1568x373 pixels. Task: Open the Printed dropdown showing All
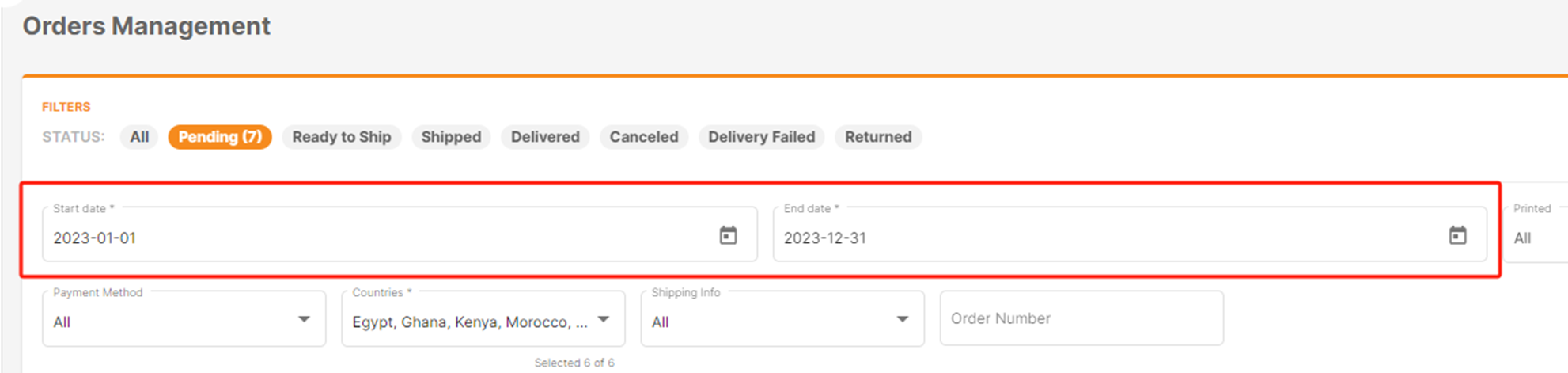[1535, 234]
